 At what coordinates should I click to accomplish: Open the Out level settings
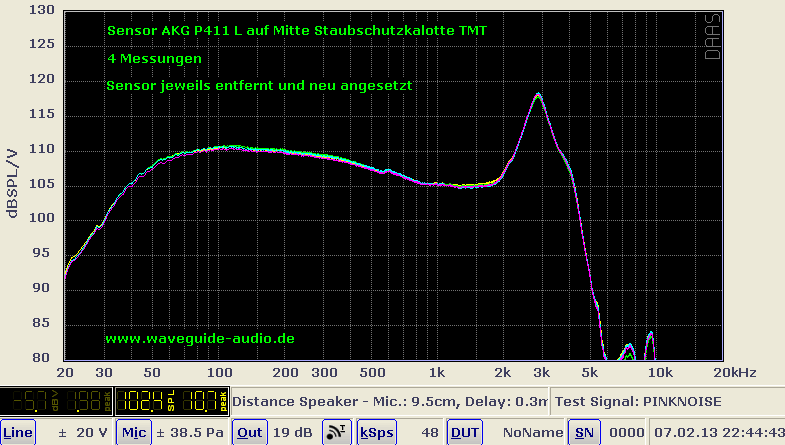coord(248,432)
